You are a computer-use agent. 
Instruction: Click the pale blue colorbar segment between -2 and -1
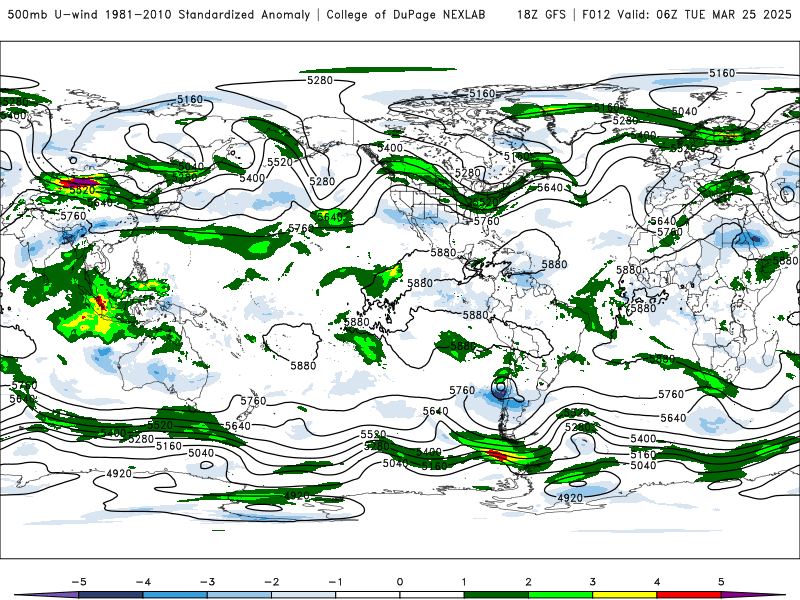click(x=304, y=595)
